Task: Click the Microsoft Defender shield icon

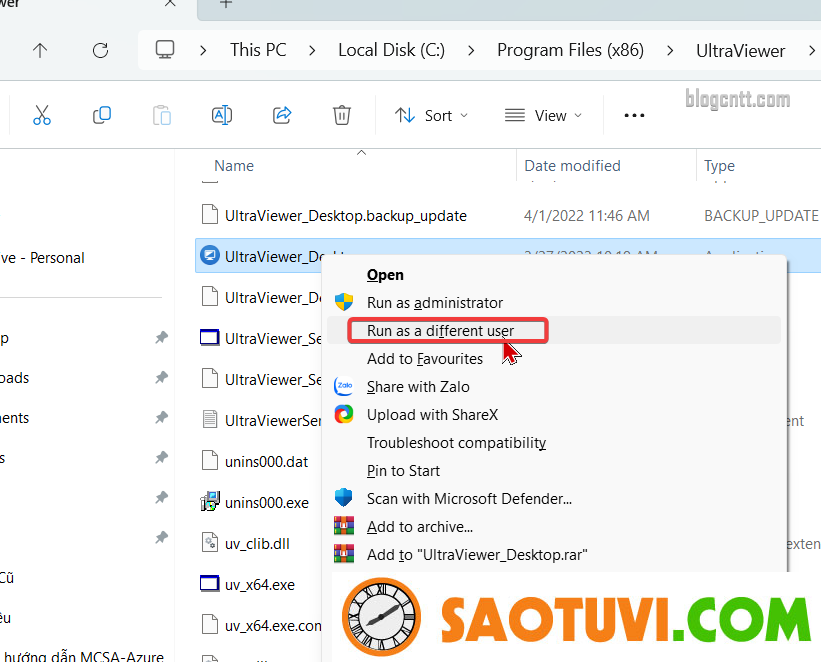Action: click(x=344, y=498)
